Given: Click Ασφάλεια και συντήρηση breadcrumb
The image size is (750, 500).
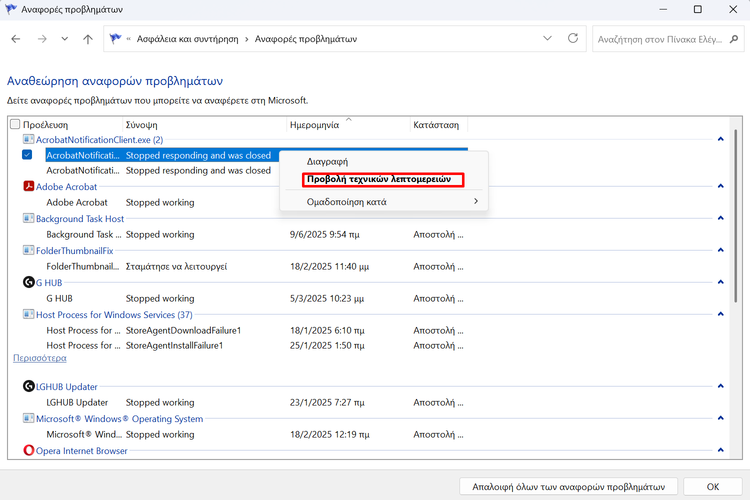Looking at the screenshot, I should click(188, 39).
